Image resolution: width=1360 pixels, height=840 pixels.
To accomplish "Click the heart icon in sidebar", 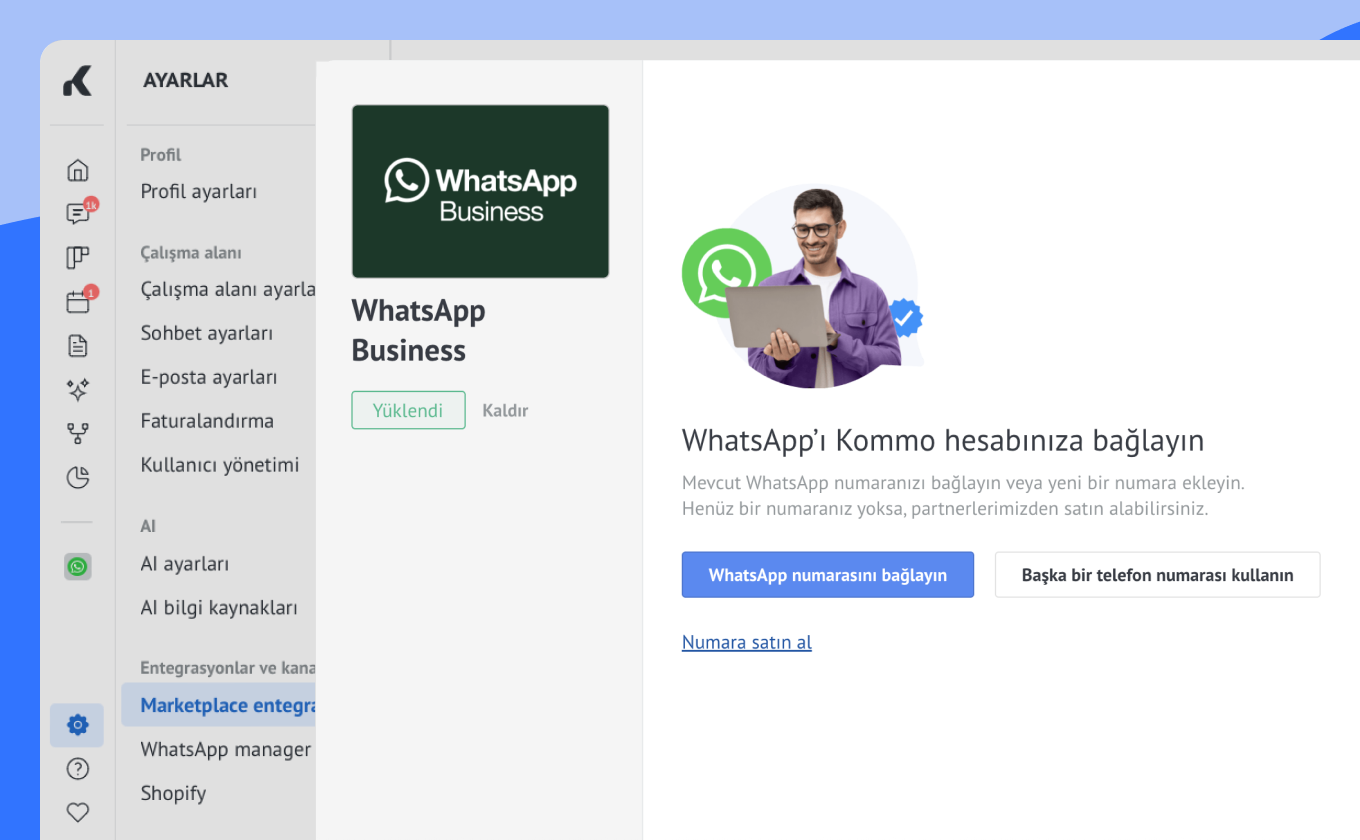I will click(77, 812).
